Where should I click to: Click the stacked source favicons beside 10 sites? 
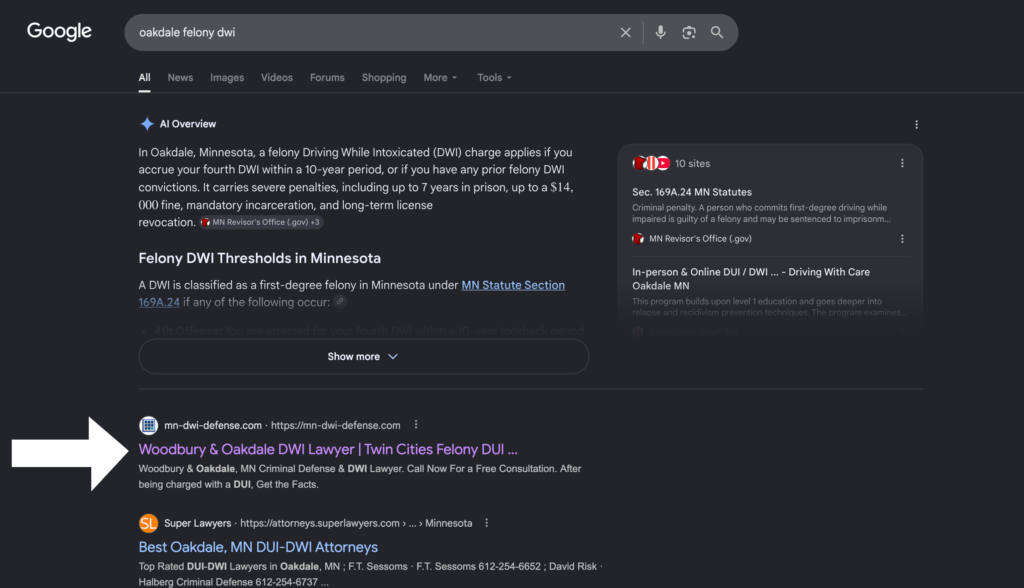click(x=651, y=163)
